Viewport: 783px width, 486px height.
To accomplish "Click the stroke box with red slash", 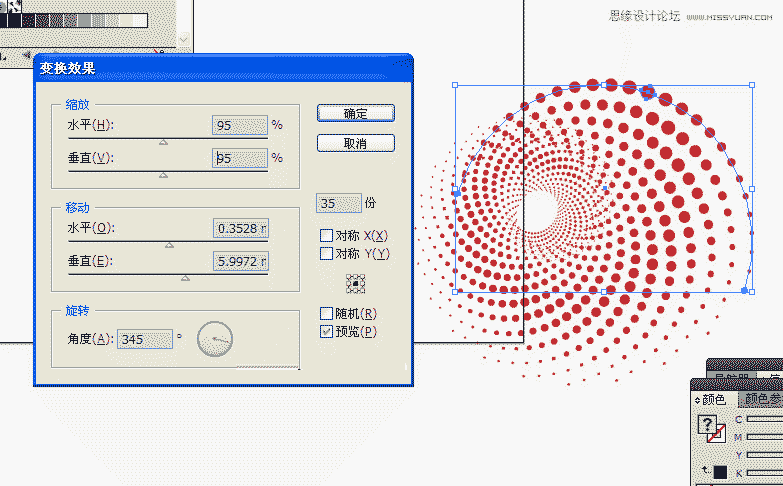I will point(717,434).
